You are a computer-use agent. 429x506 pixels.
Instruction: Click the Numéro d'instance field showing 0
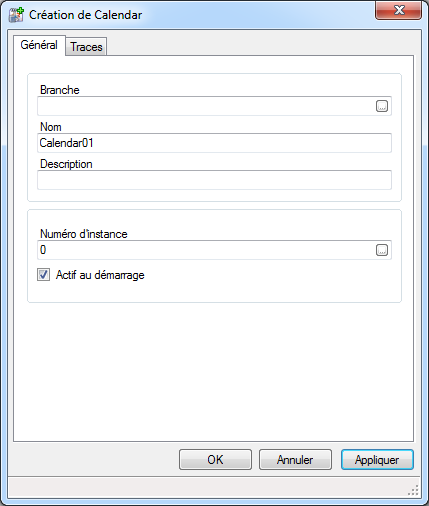point(206,250)
